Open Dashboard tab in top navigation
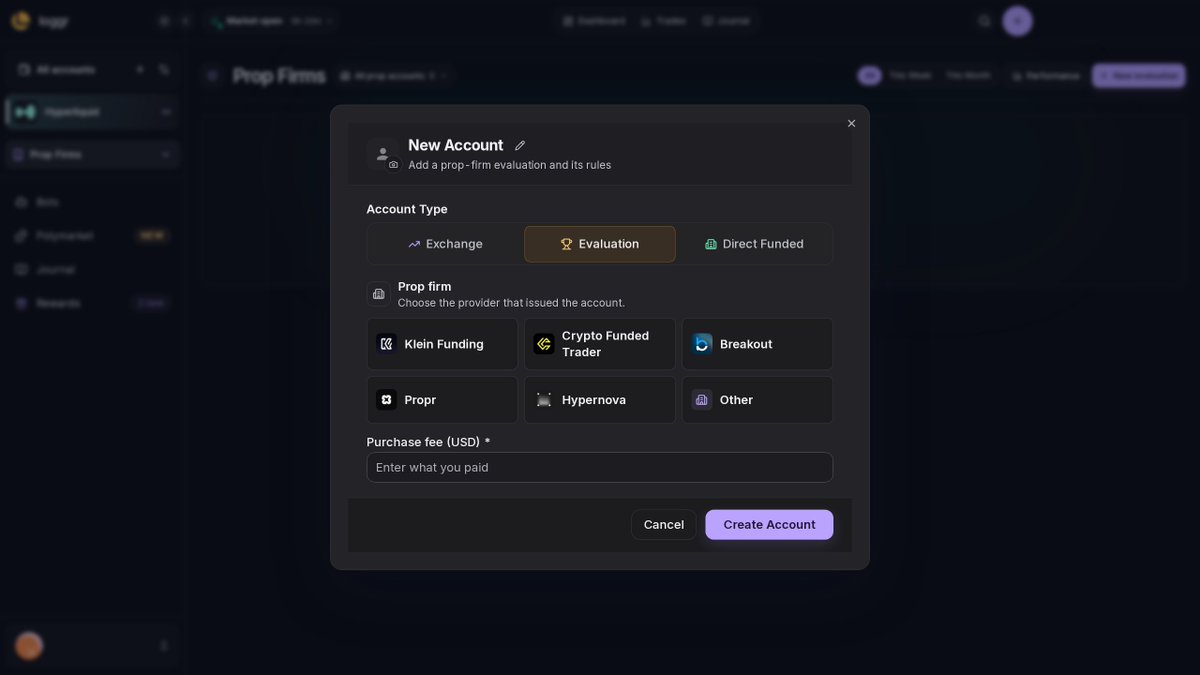 click(594, 21)
